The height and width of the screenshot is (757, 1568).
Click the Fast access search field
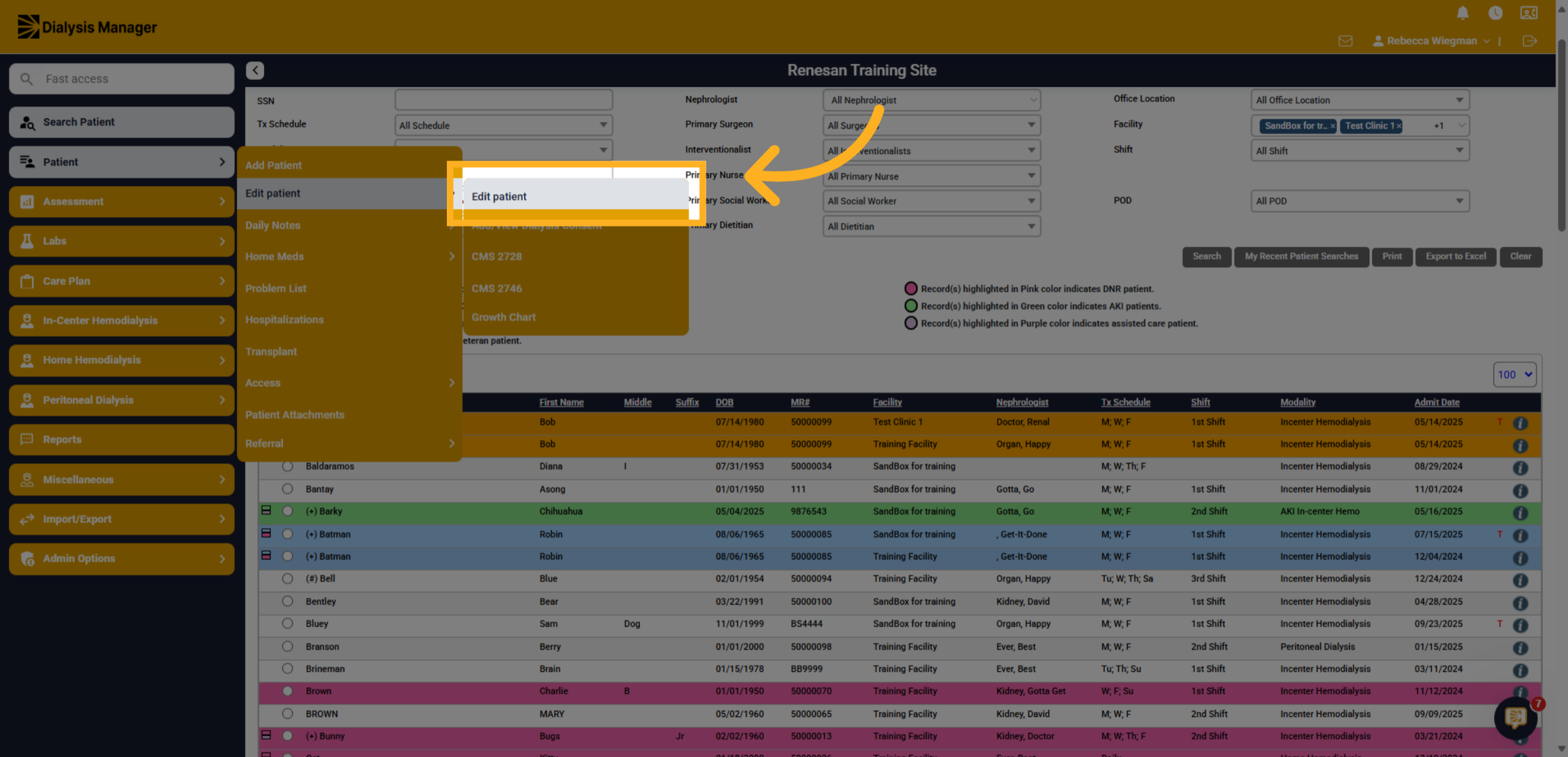(x=122, y=79)
